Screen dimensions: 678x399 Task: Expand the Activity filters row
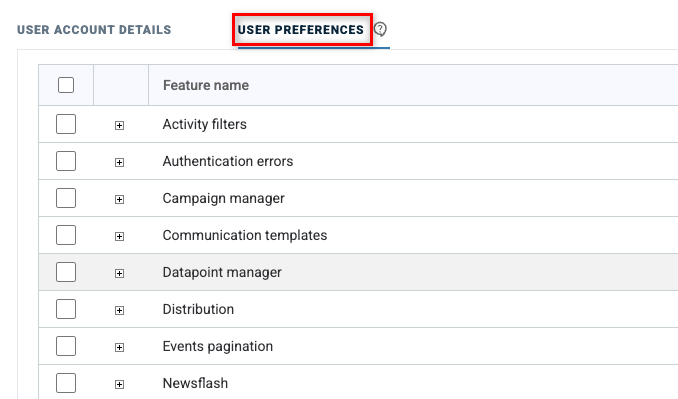pos(119,125)
